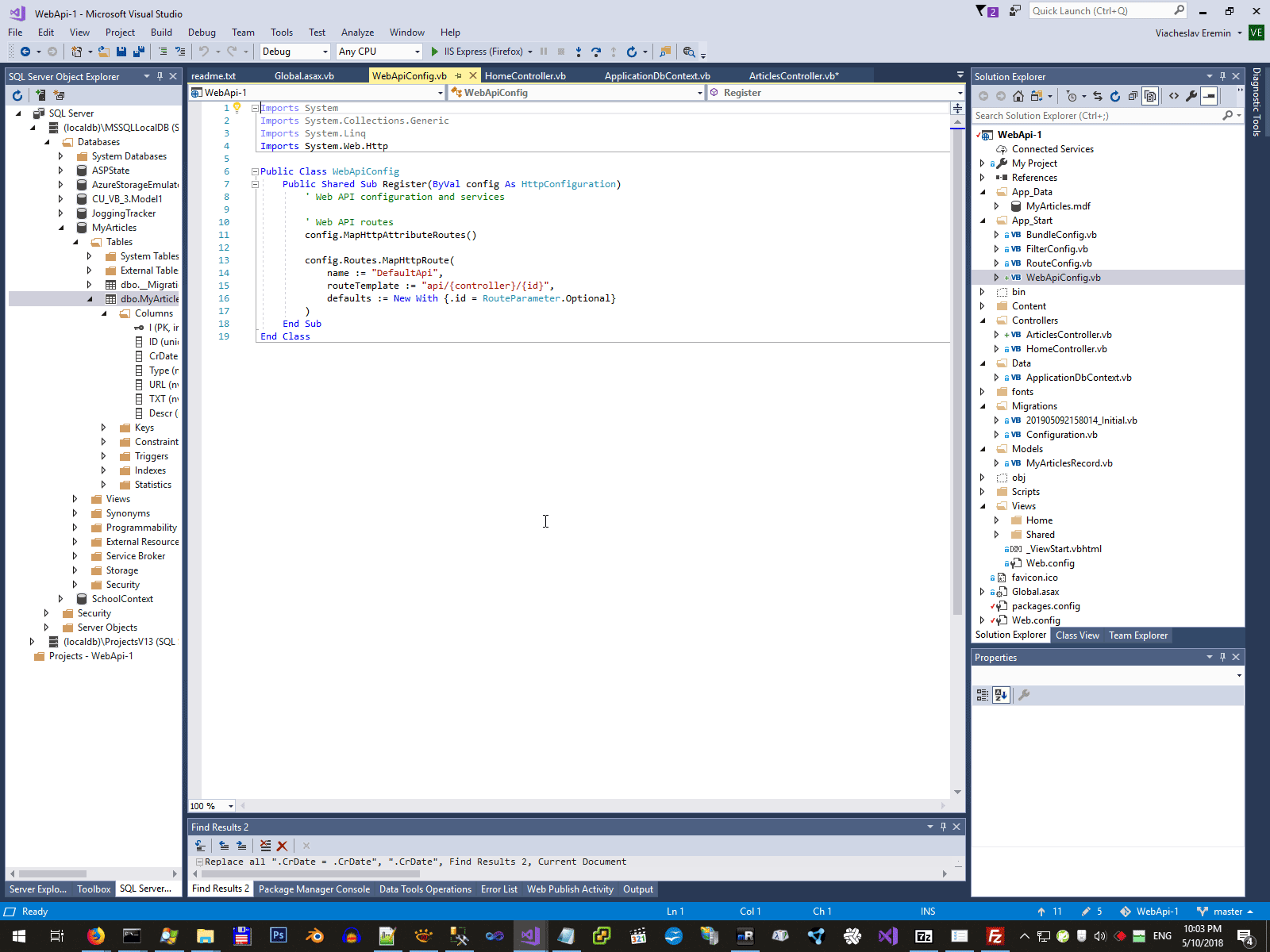This screenshot has width=1270, height=952.
Task: Refresh the SQL Server Object Explorer
Action: pos(17,95)
